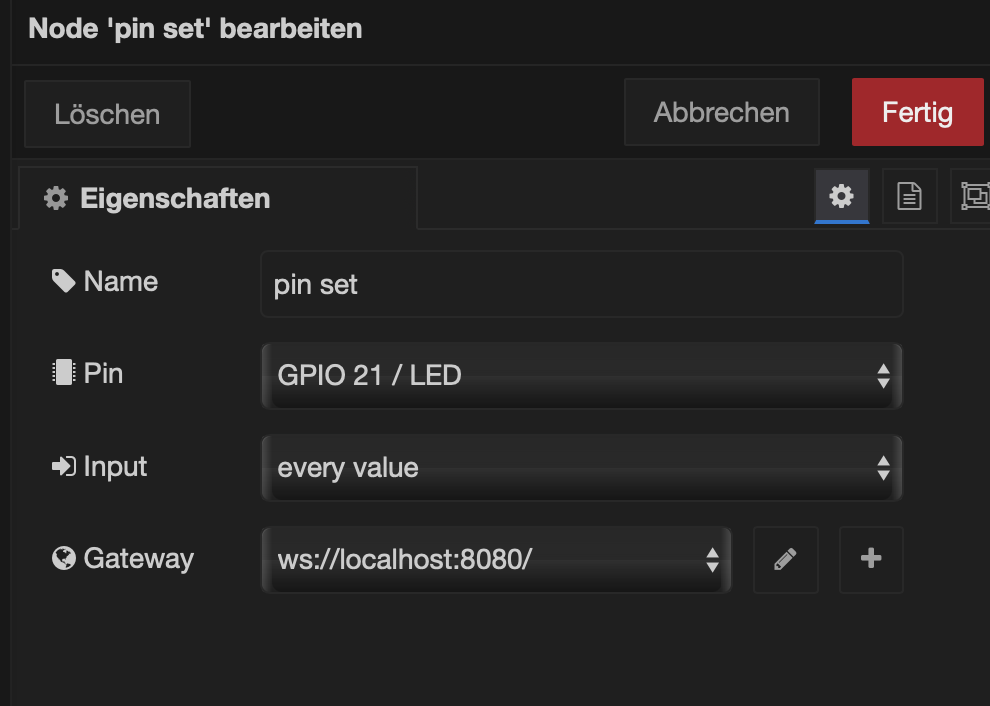Click the Gateway field label
The width and height of the screenshot is (990, 706).
[x=138, y=558]
